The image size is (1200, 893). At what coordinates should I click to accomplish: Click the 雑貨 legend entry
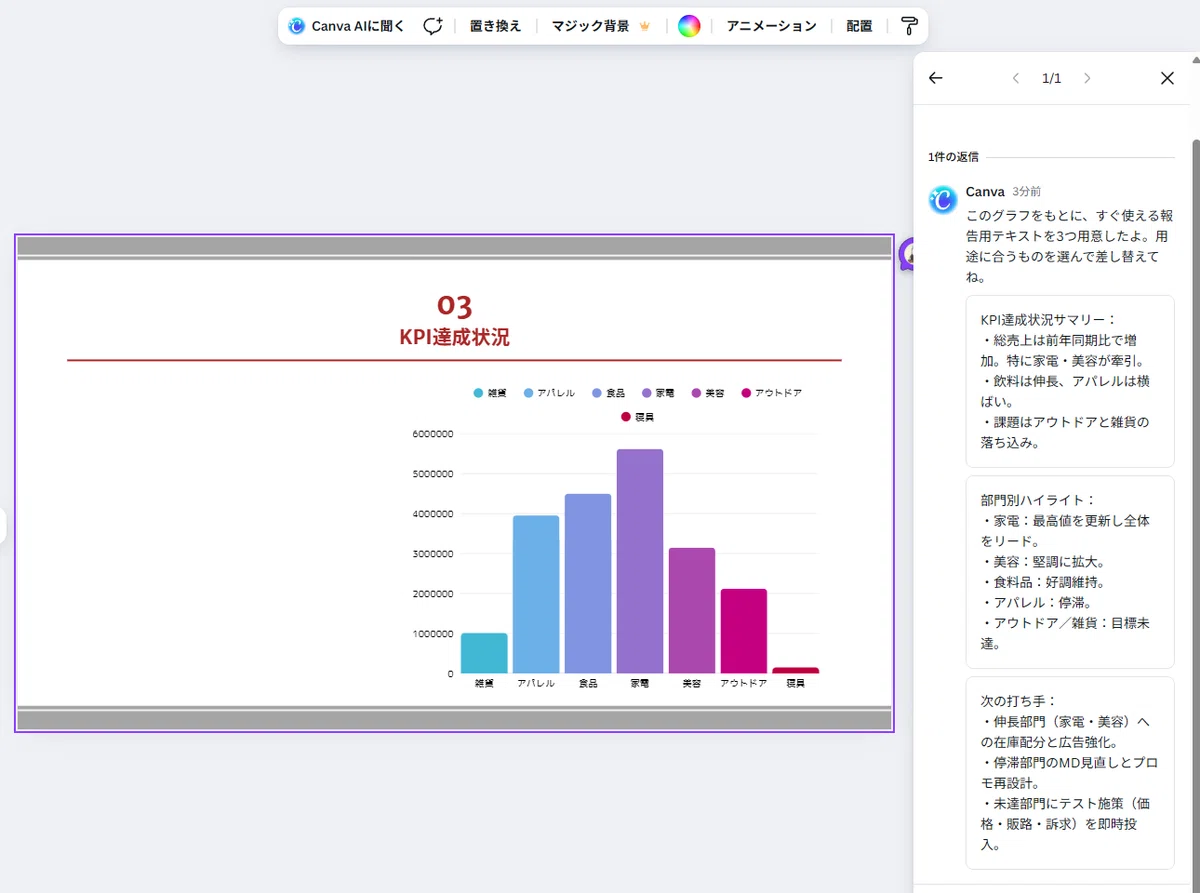click(490, 393)
